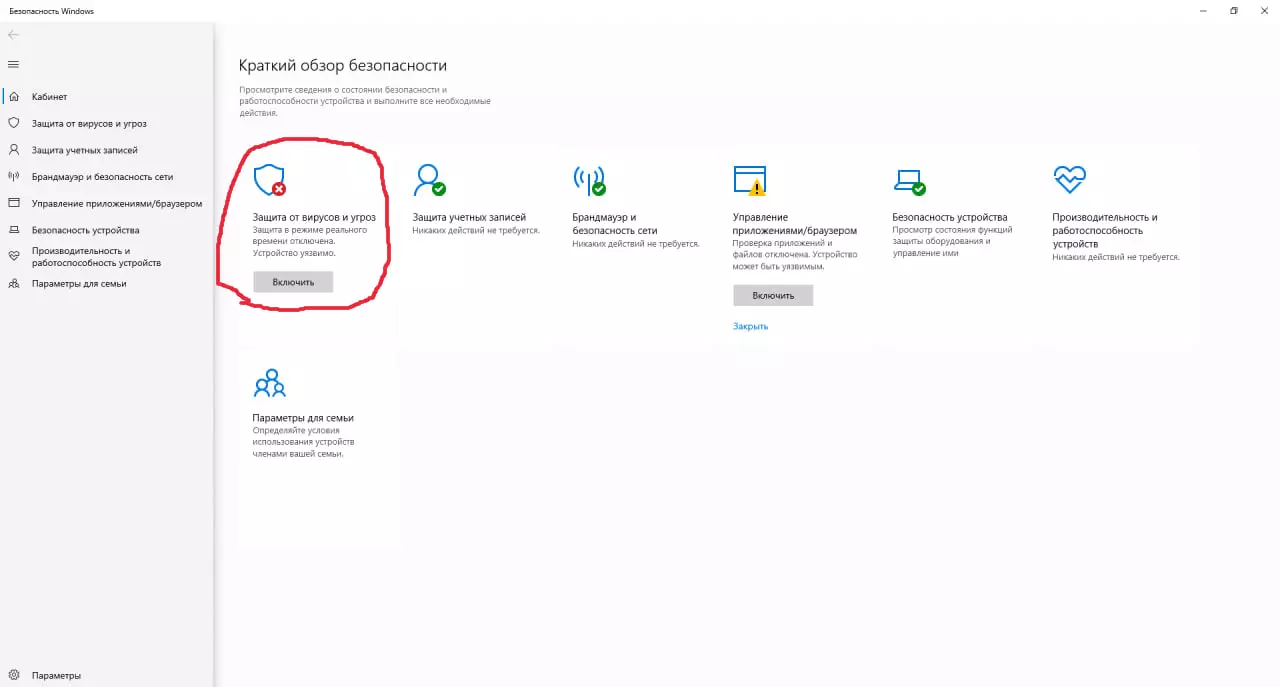Image resolution: width=1280 pixels, height=687 pixels.
Task: Click the firewall tile icon with green check
Action: [x=589, y=181]
